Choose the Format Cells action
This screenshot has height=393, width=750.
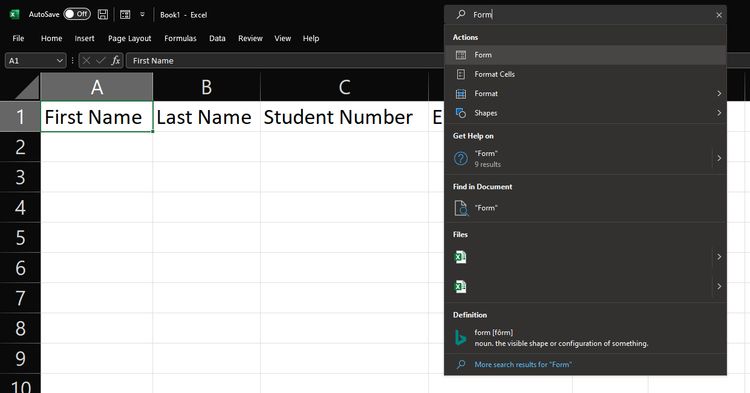585,74
